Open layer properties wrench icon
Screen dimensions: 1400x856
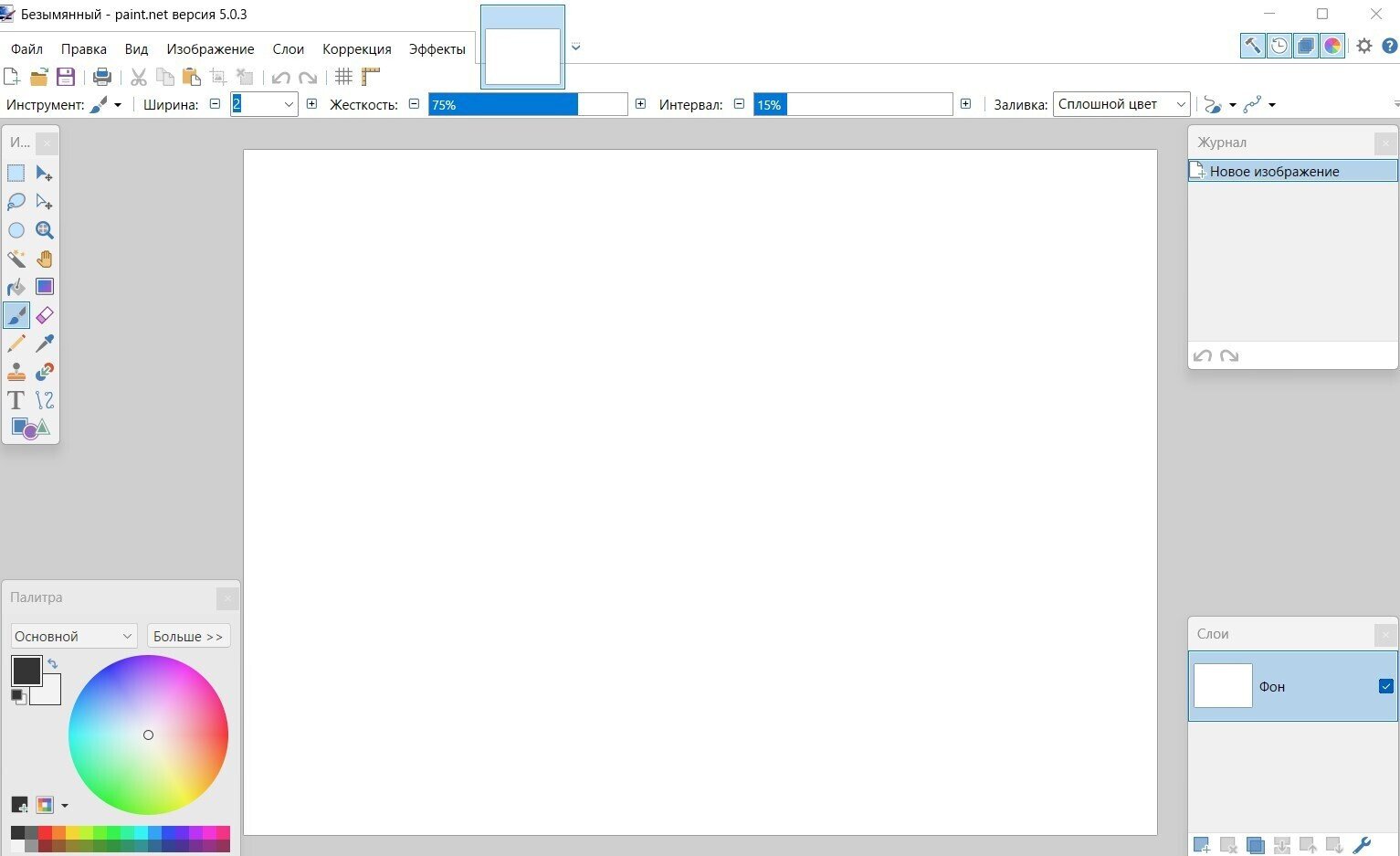1361,846
